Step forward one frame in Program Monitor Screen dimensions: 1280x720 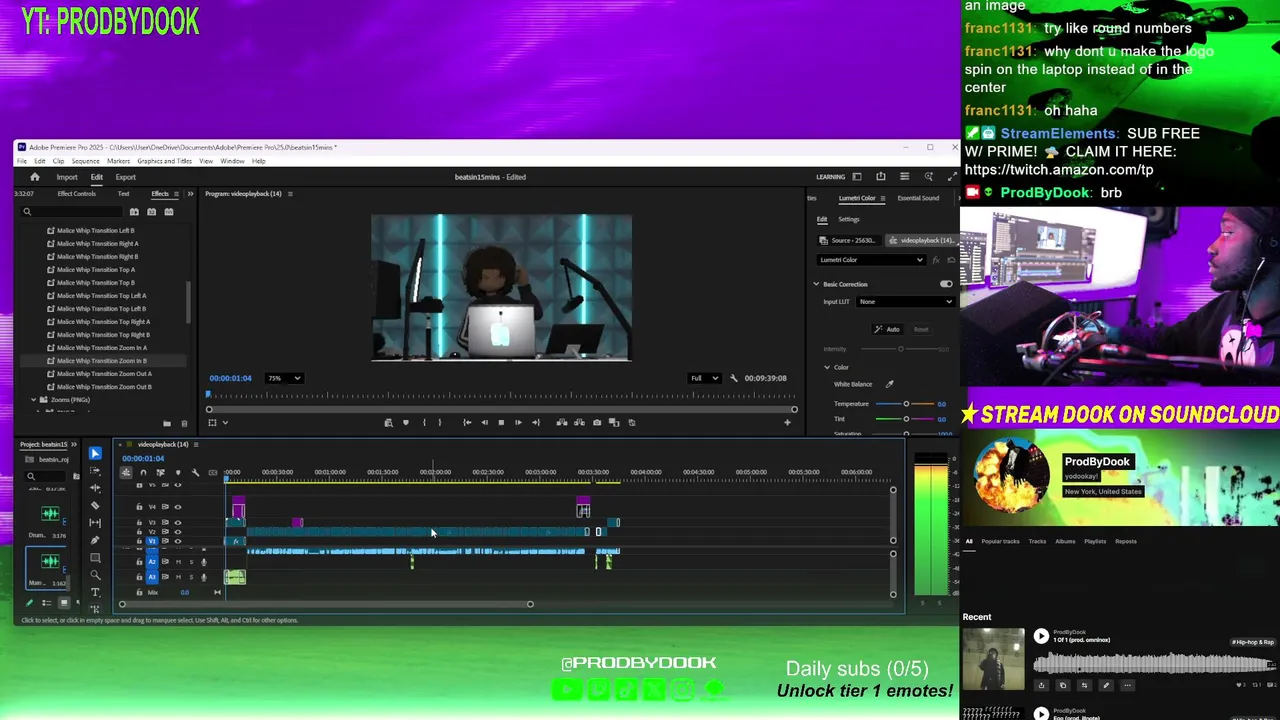pos(518,422)
